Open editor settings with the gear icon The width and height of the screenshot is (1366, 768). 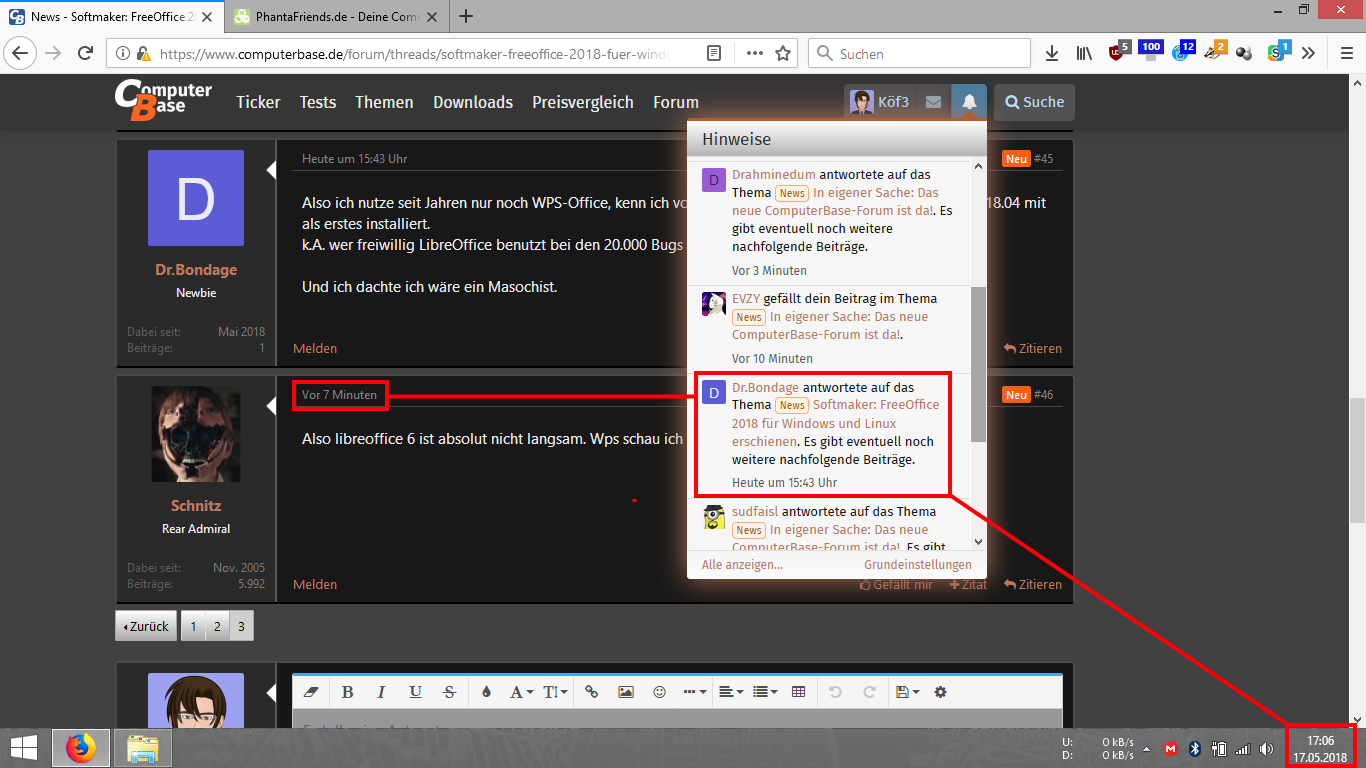[940, 691]
